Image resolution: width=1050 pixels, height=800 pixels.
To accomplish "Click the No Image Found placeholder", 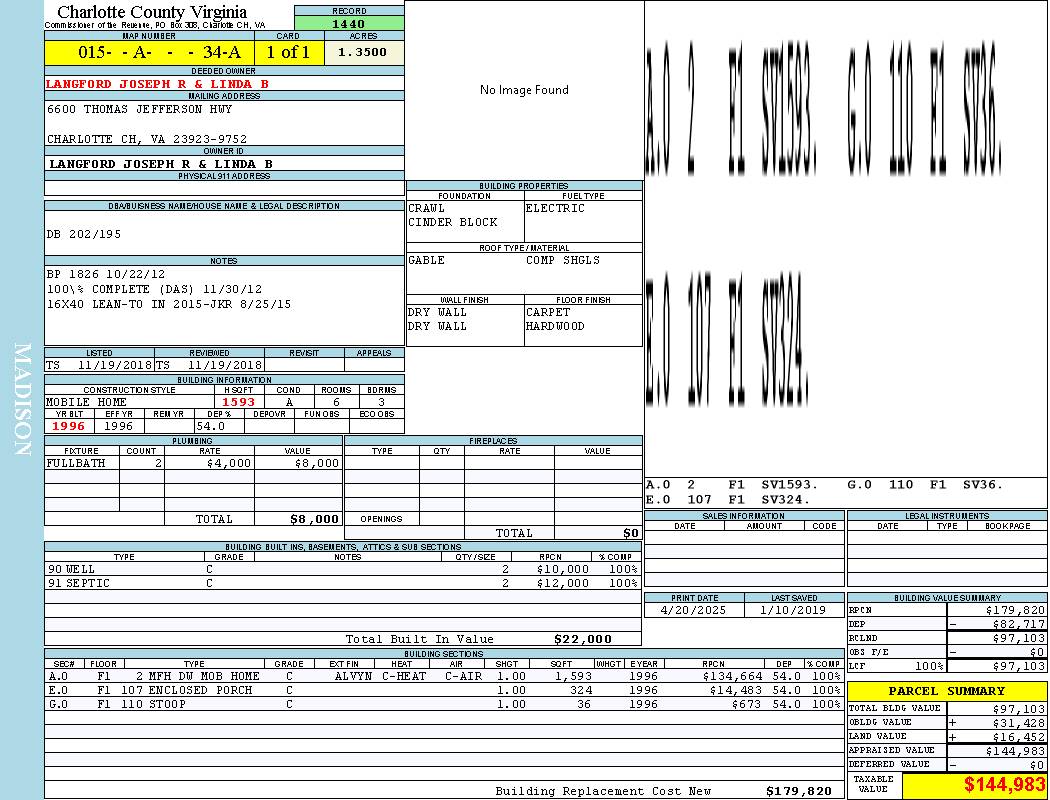I will (524, 90).
